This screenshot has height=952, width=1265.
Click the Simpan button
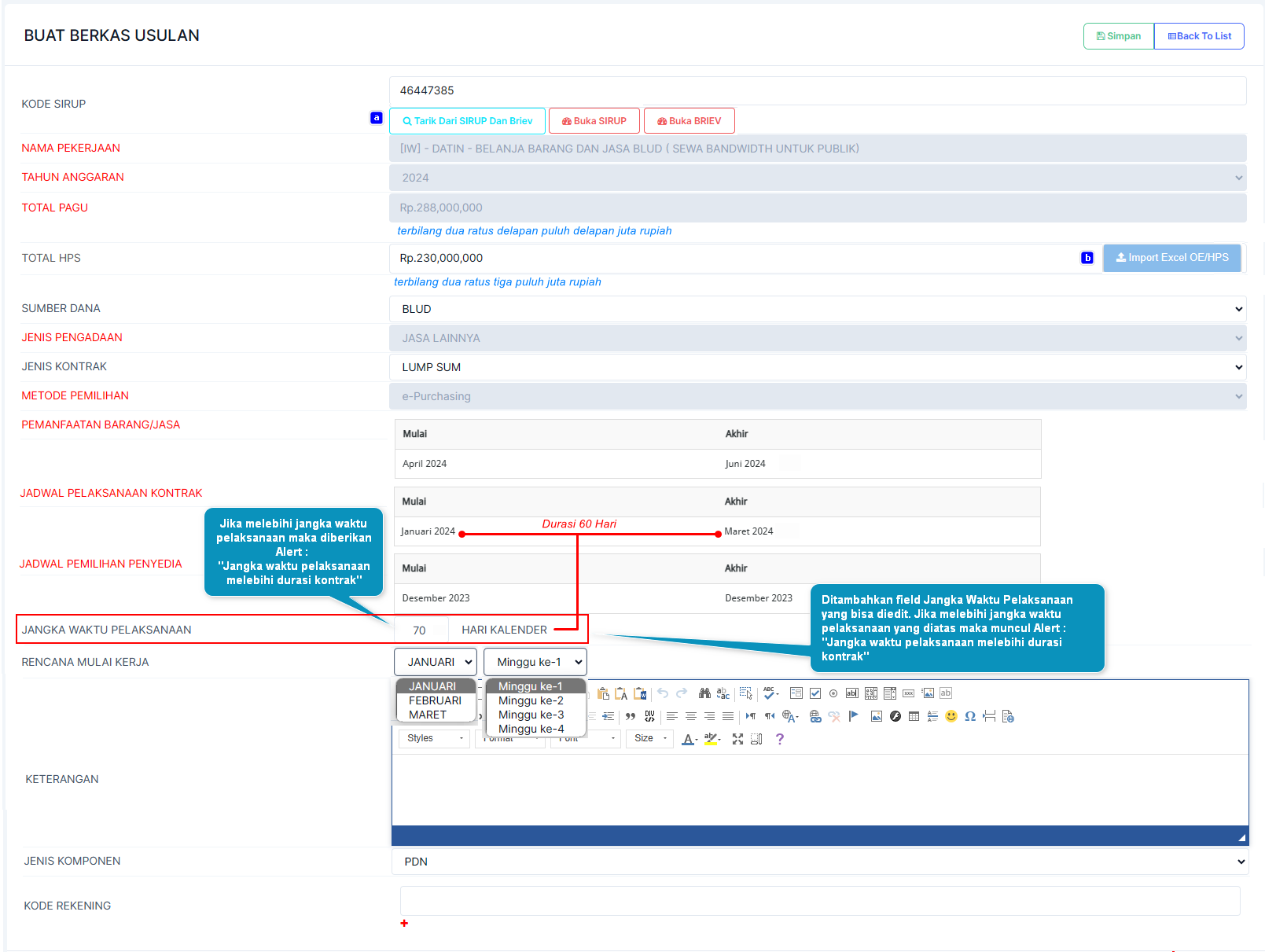click(1118, 36)
